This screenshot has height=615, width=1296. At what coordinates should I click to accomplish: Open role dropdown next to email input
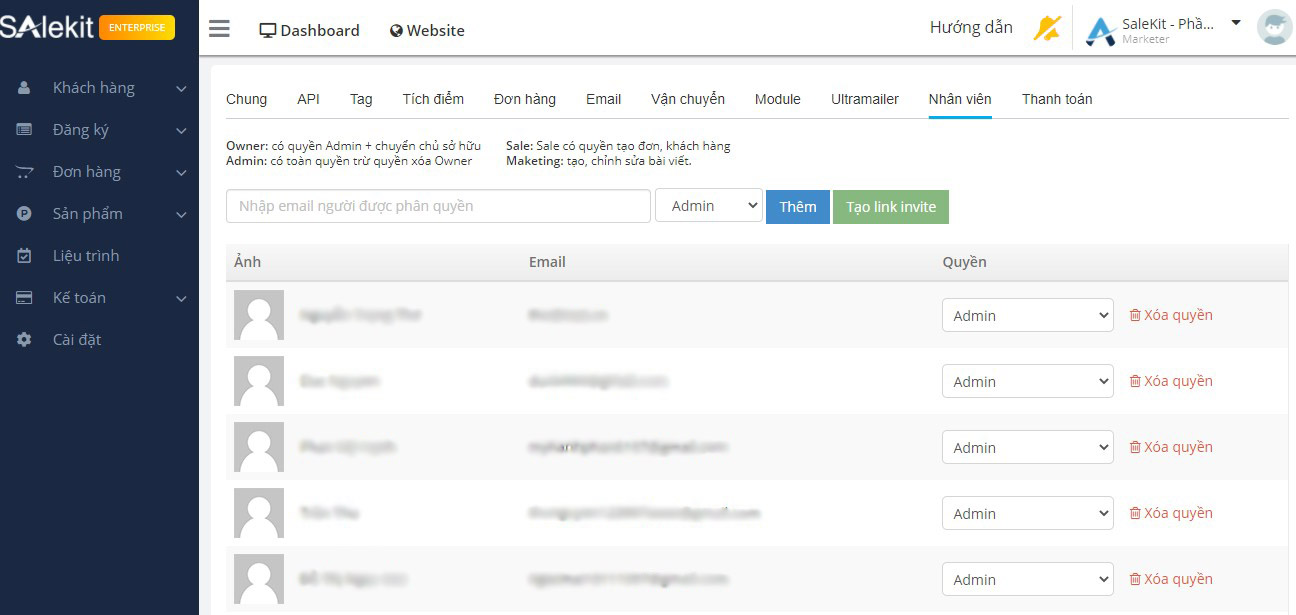708,206
